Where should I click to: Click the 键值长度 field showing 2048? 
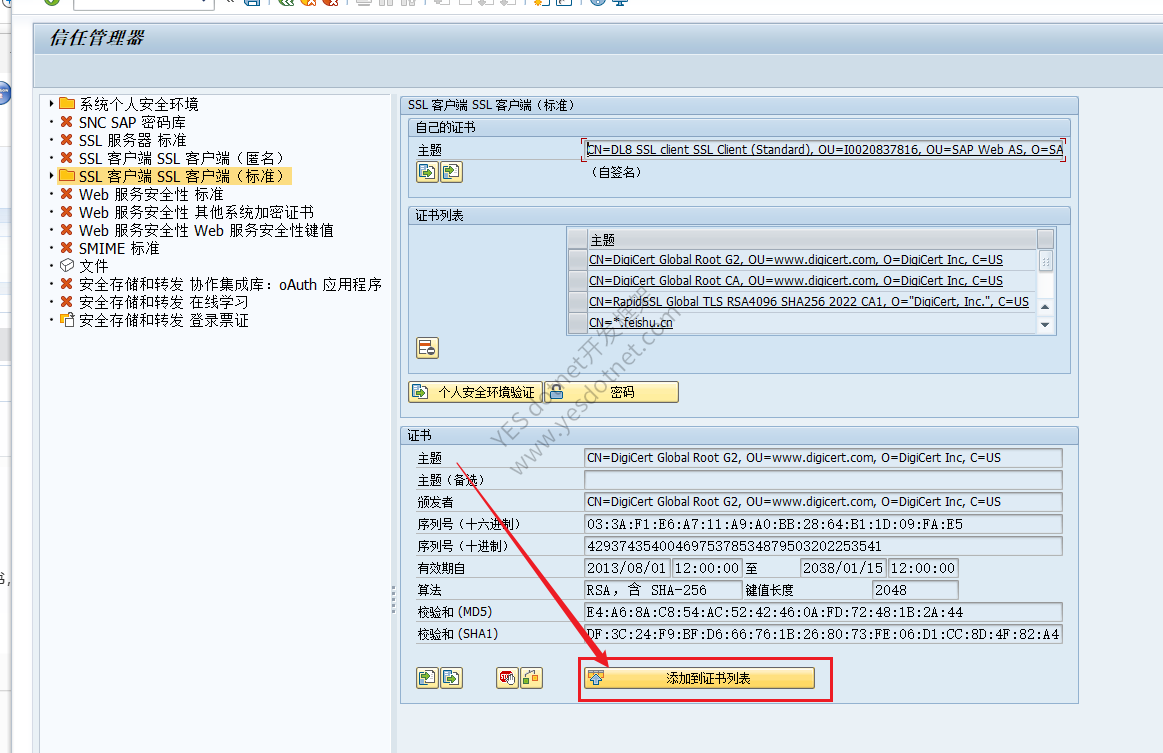[915, 590]
